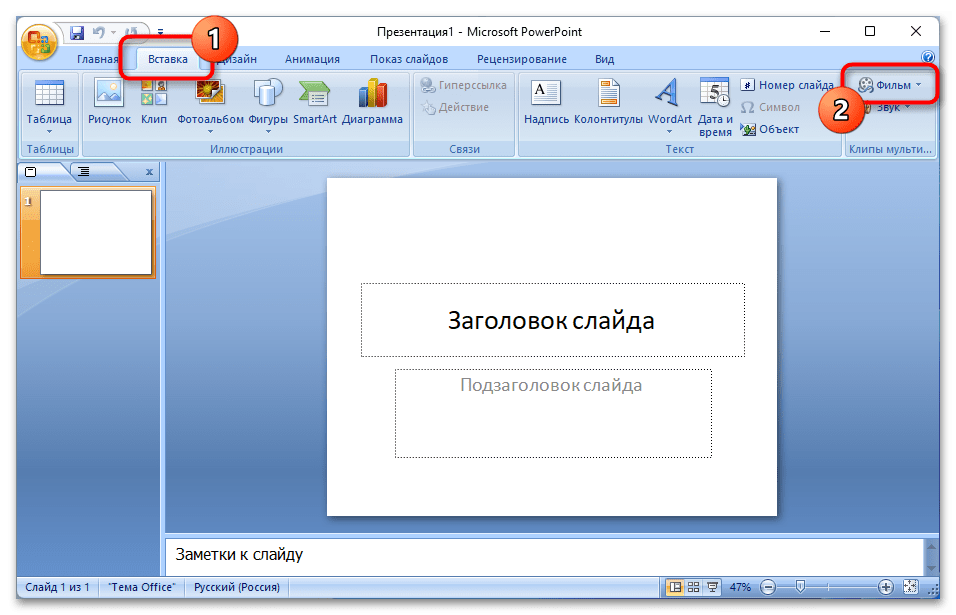Open the Показ слайдов tab
956x615 pixels.
(x=408, y=59)
